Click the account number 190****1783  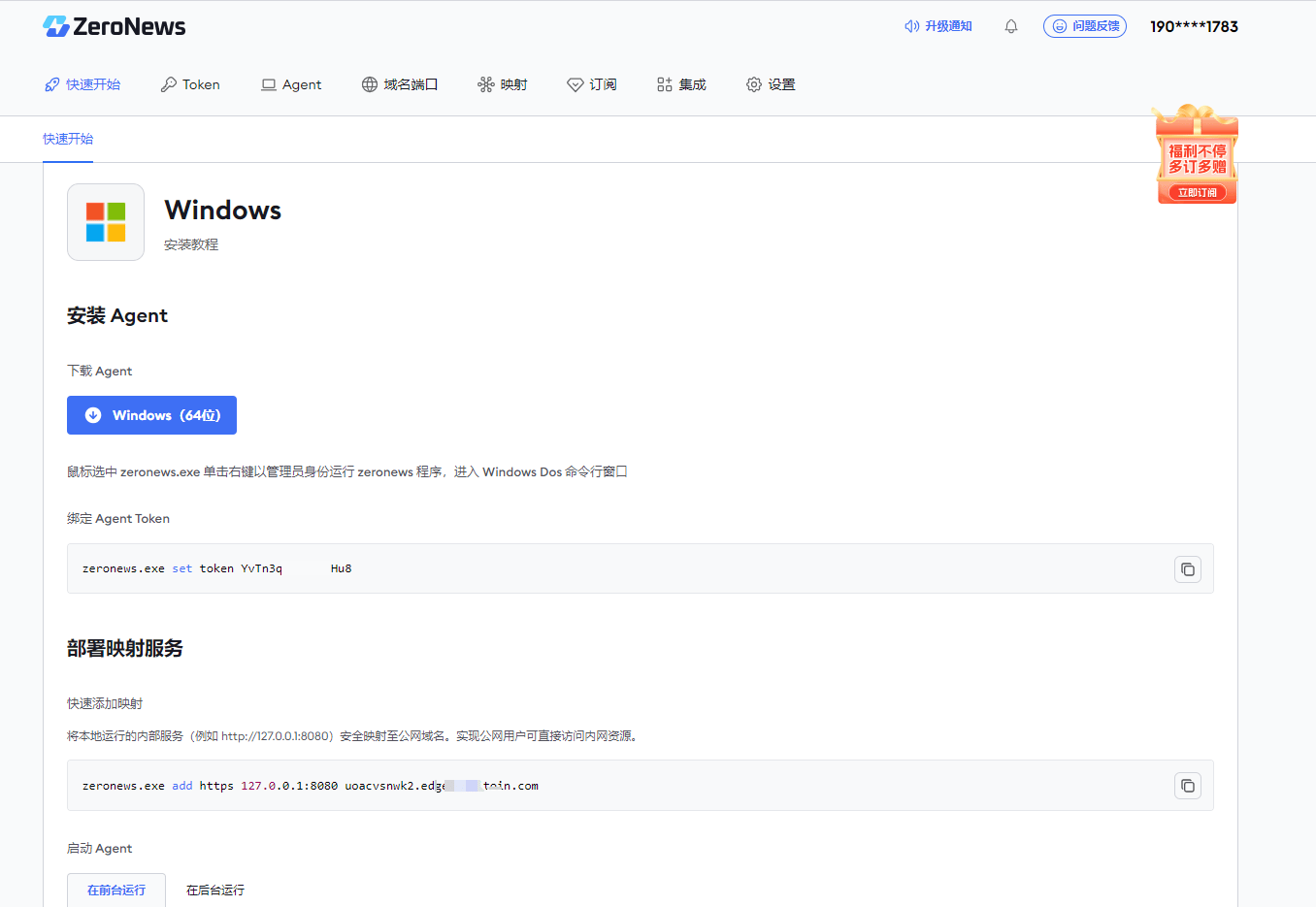tap(1194, 26)
